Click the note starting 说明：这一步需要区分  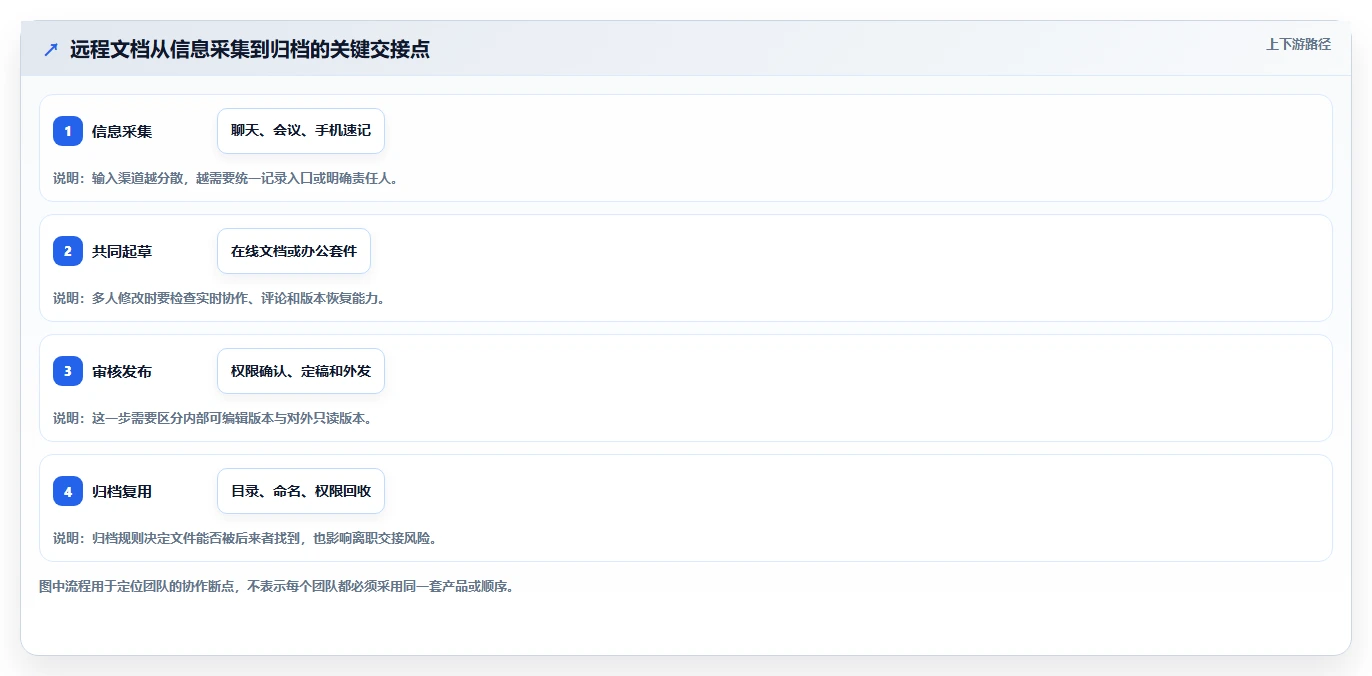point(213,418)
